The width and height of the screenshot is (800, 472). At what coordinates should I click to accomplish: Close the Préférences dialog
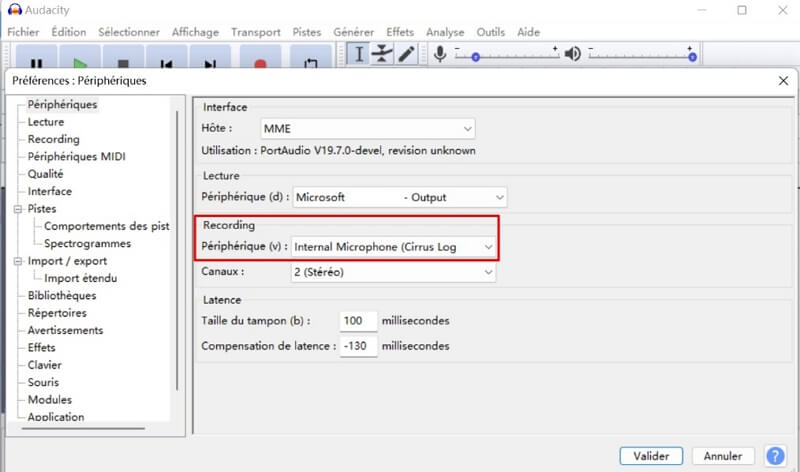point(783,81)
